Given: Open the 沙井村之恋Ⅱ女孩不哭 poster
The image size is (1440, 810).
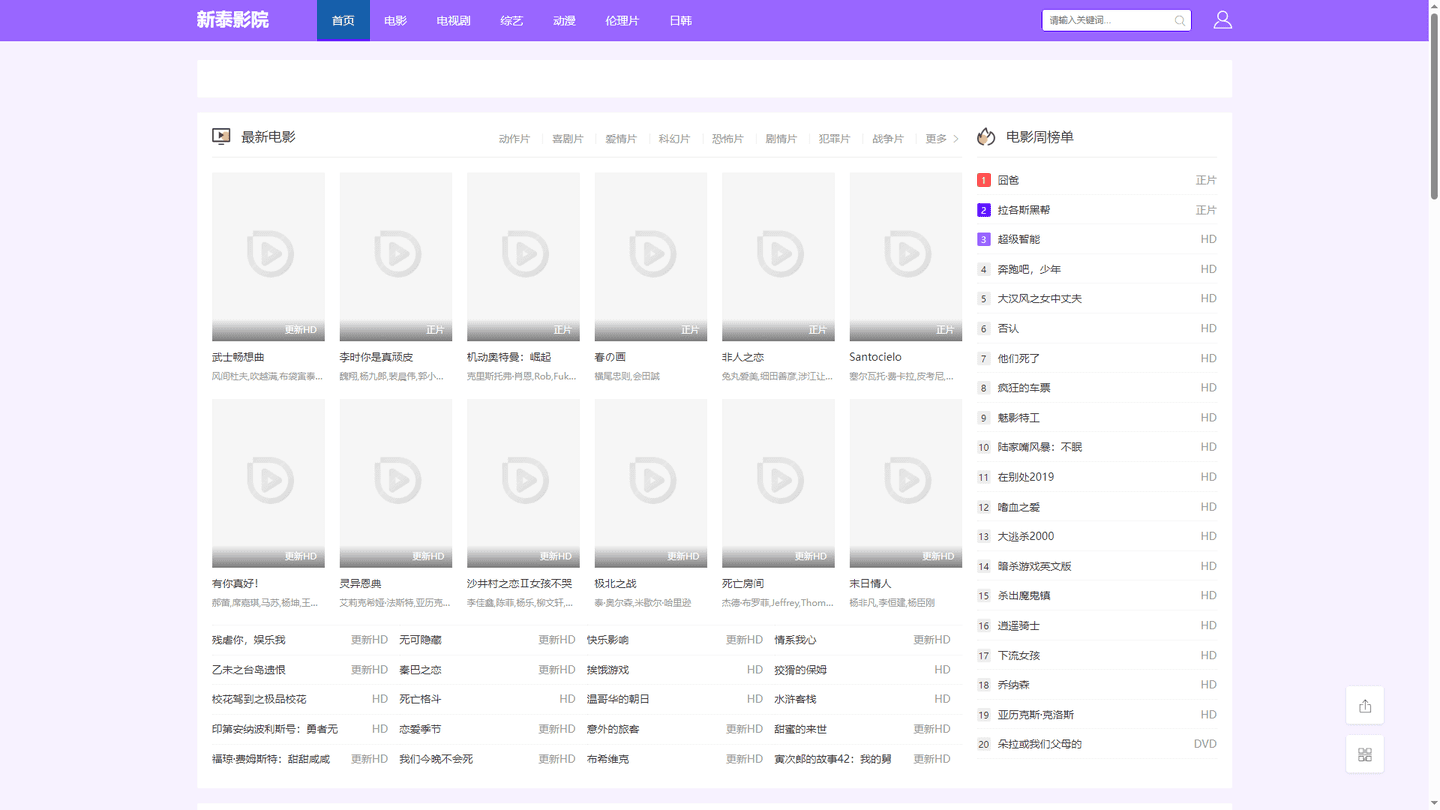Looking at the screenshot, I should pyautogui.click(x=523, y=484).
